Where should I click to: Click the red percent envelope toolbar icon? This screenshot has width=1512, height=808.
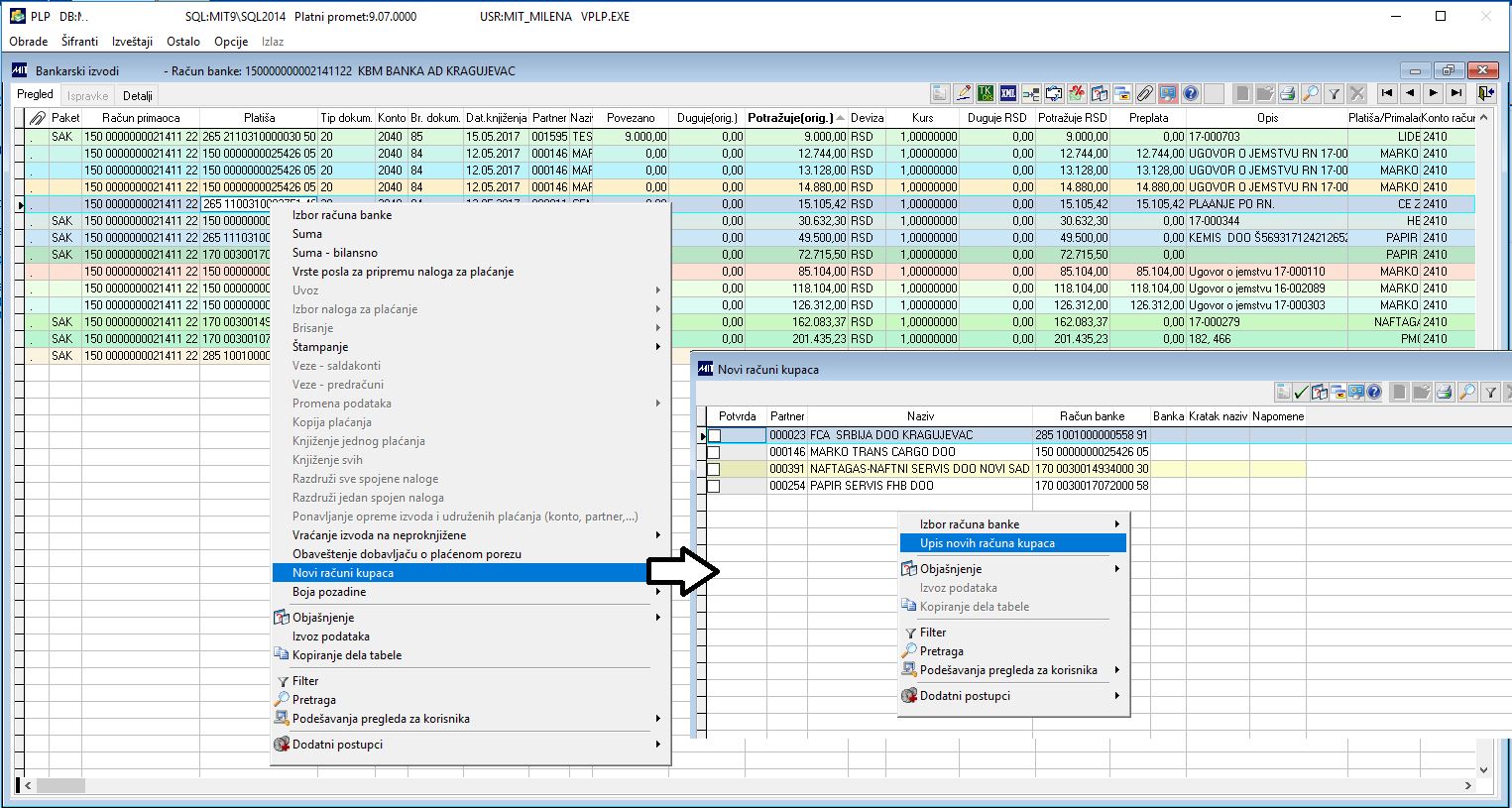pyautogui.click(x=1077, y=93)
